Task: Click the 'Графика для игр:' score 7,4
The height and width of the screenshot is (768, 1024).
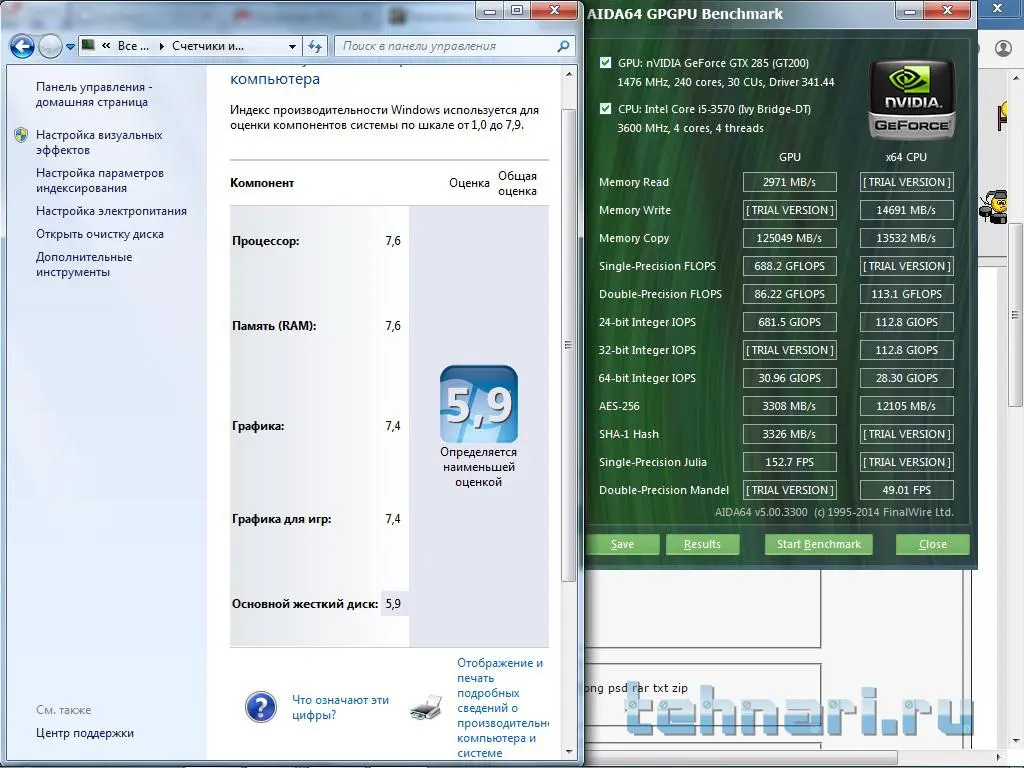Action: point(392,519)
